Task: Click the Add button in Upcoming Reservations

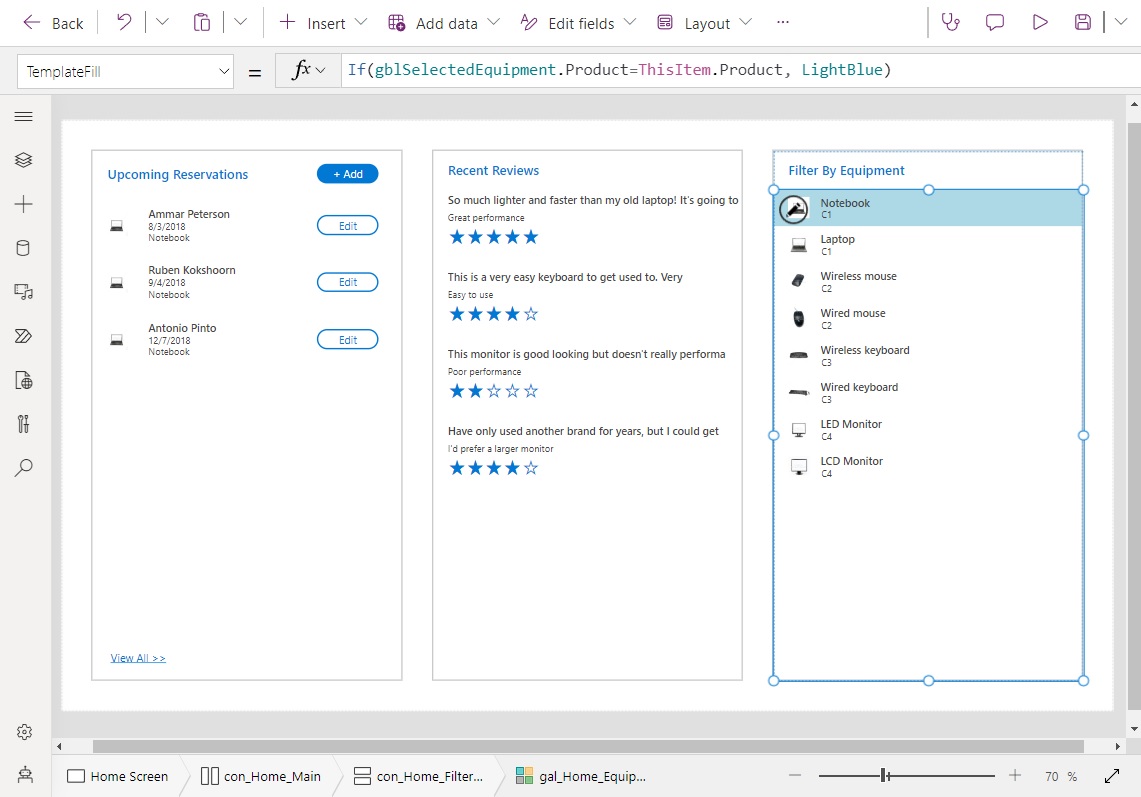Action: [347, 173]
